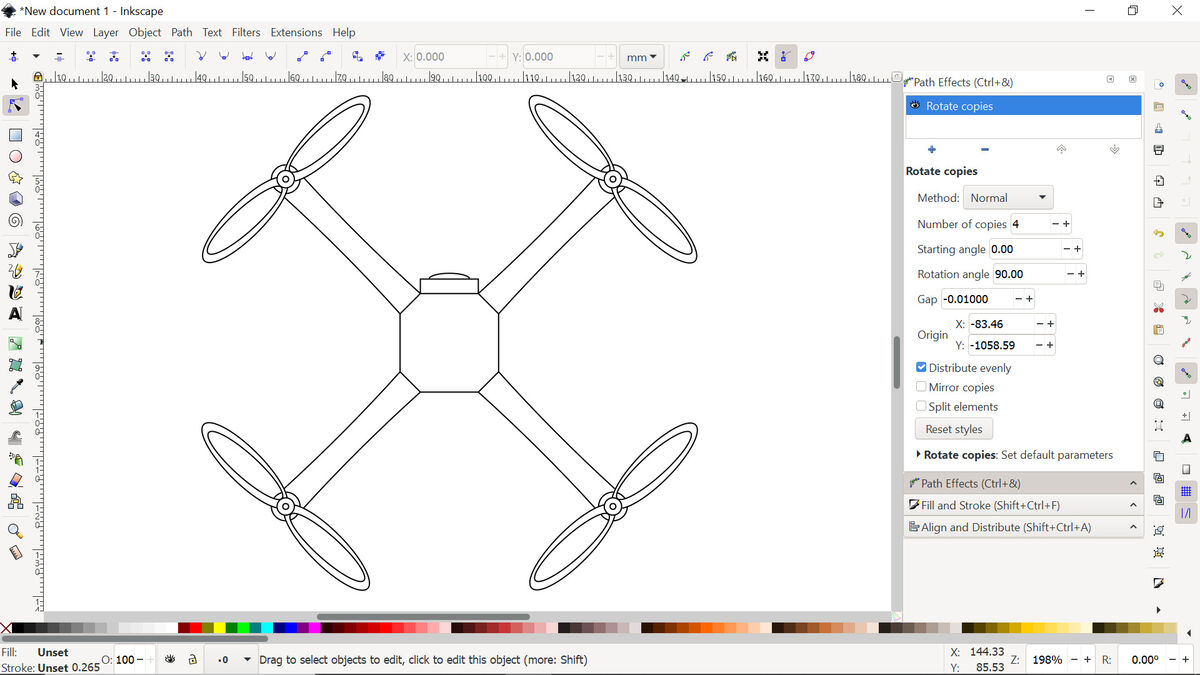Toggle visibility eye of Rotate copies effect
Screen dimensions: 1200x675
[915, 105]
